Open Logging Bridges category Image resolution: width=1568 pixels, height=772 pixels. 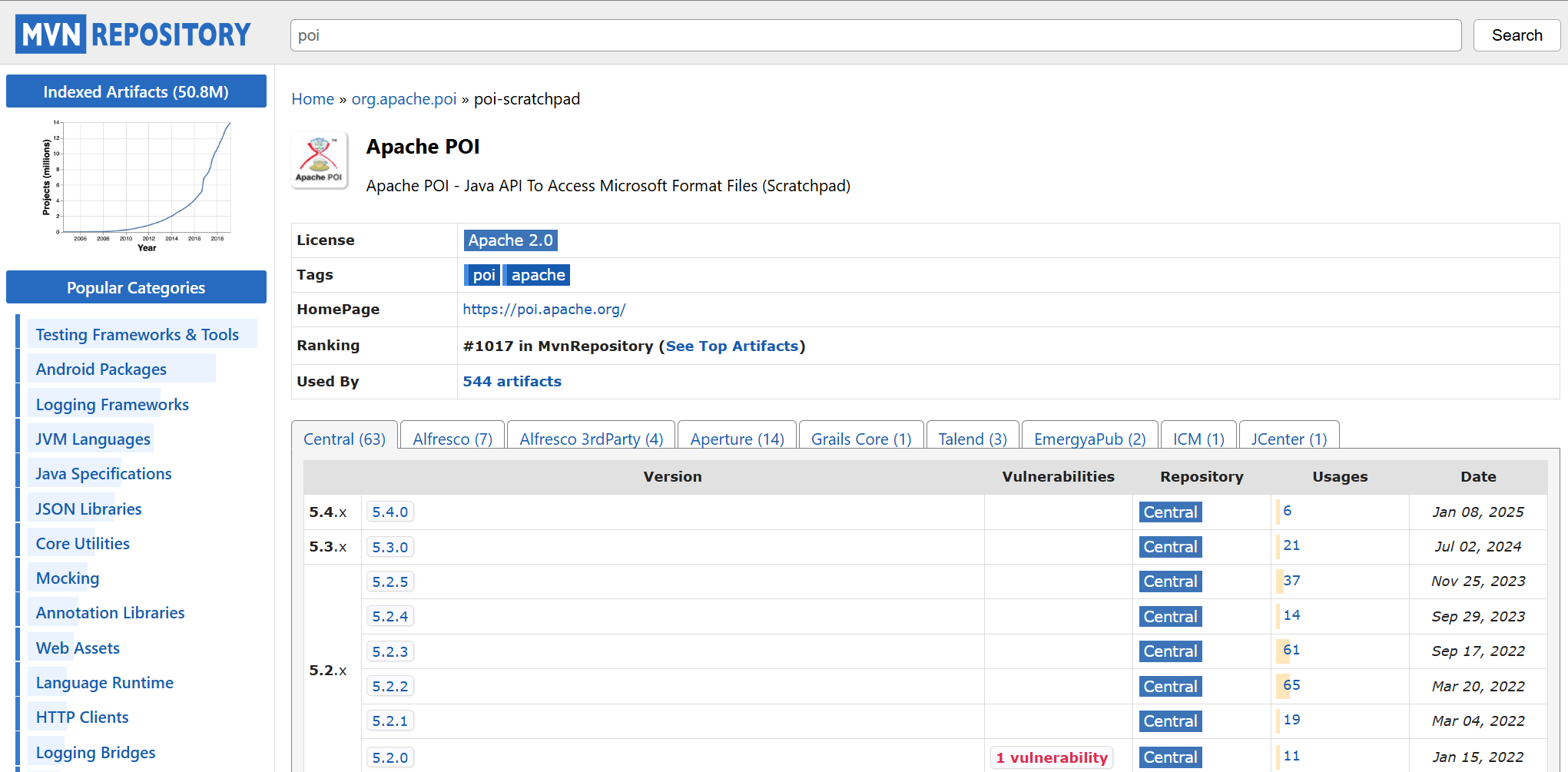95,753
